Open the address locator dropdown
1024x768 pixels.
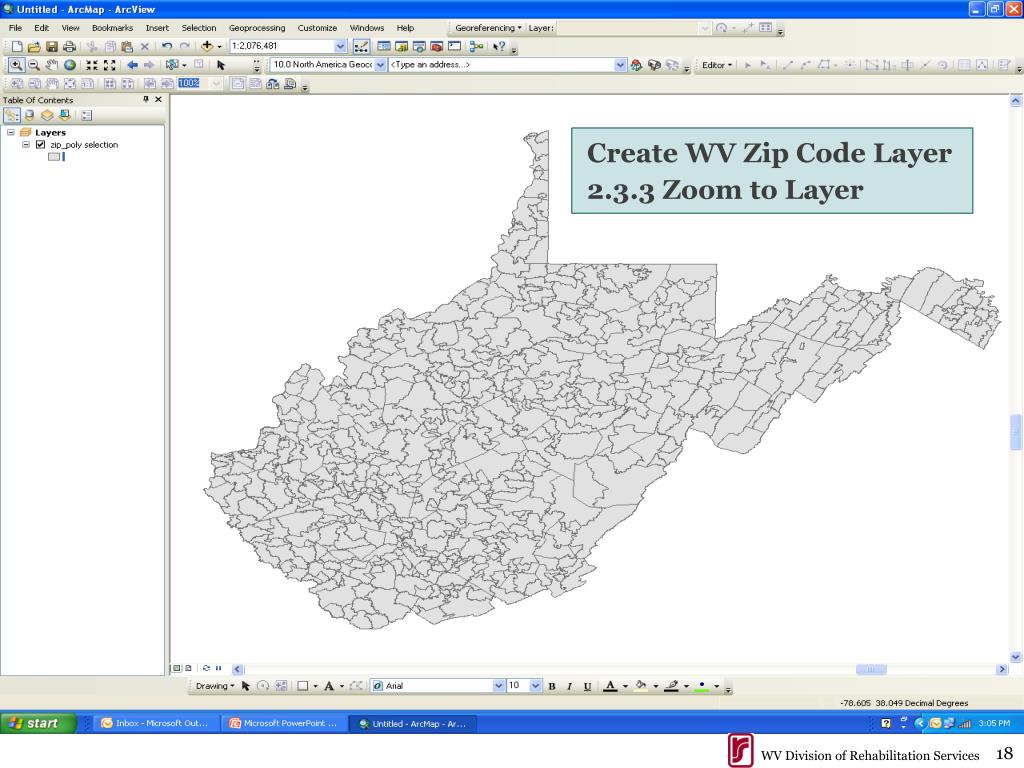click(380, 65)
